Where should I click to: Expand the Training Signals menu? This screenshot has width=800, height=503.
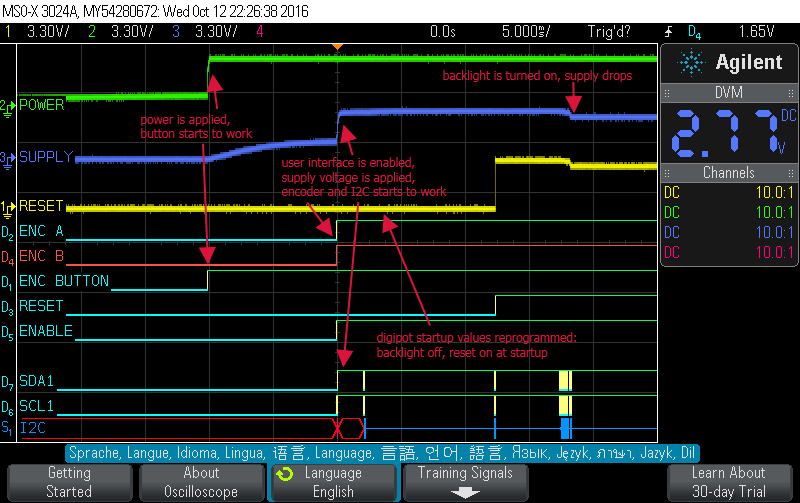465,482
